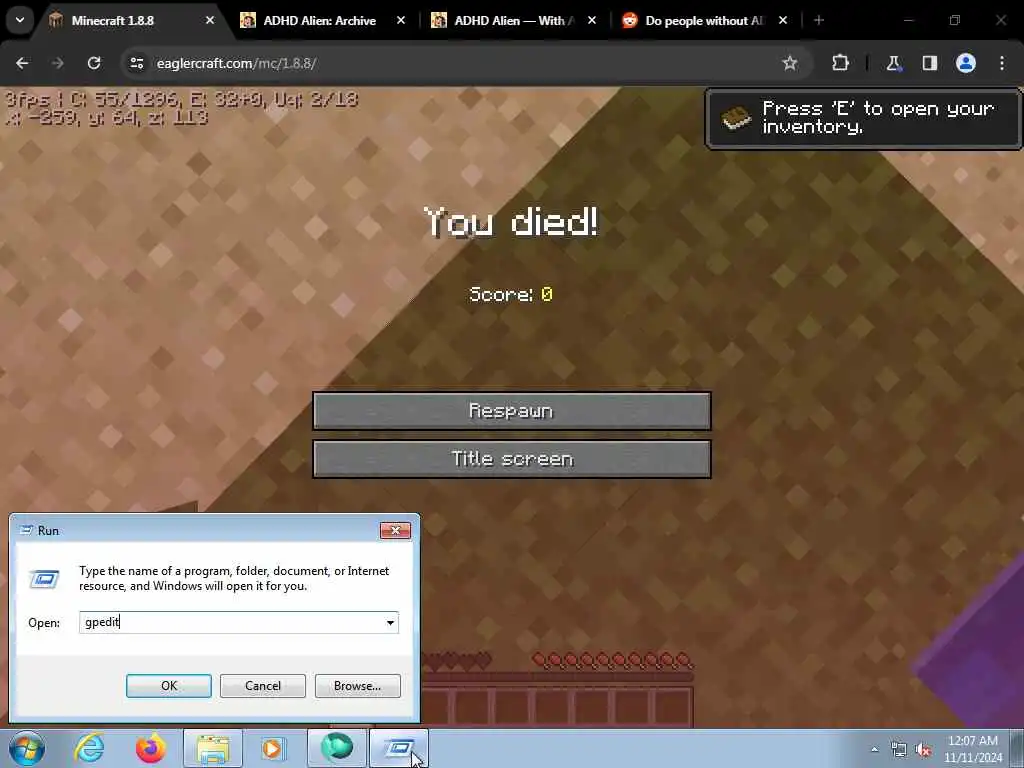Screen dimensions: 1024x768
Task: Open the Chrome three-dot menu
Action: tap(1002, 63)
